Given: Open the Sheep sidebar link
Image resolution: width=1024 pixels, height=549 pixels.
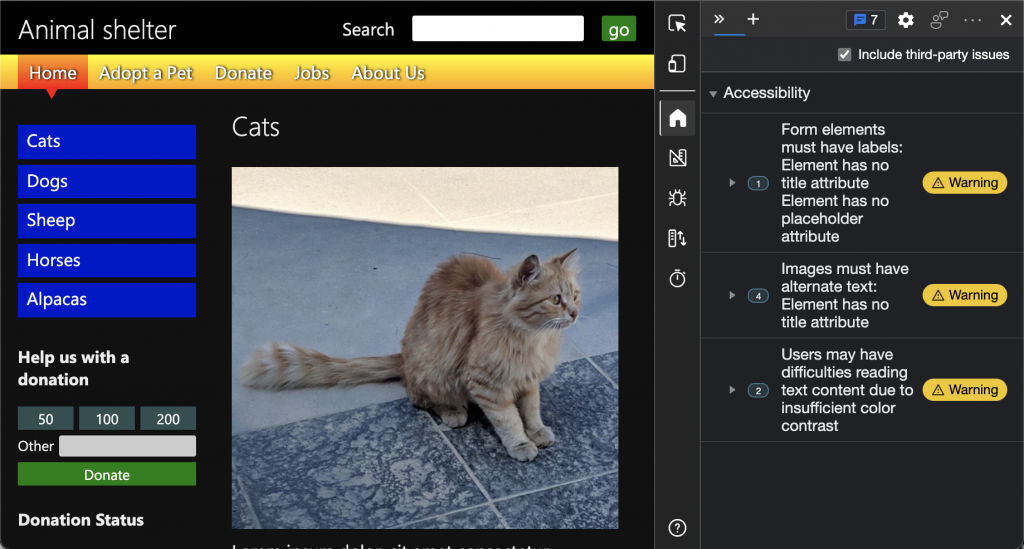Looking at the screenshot, I should [107, 221].
